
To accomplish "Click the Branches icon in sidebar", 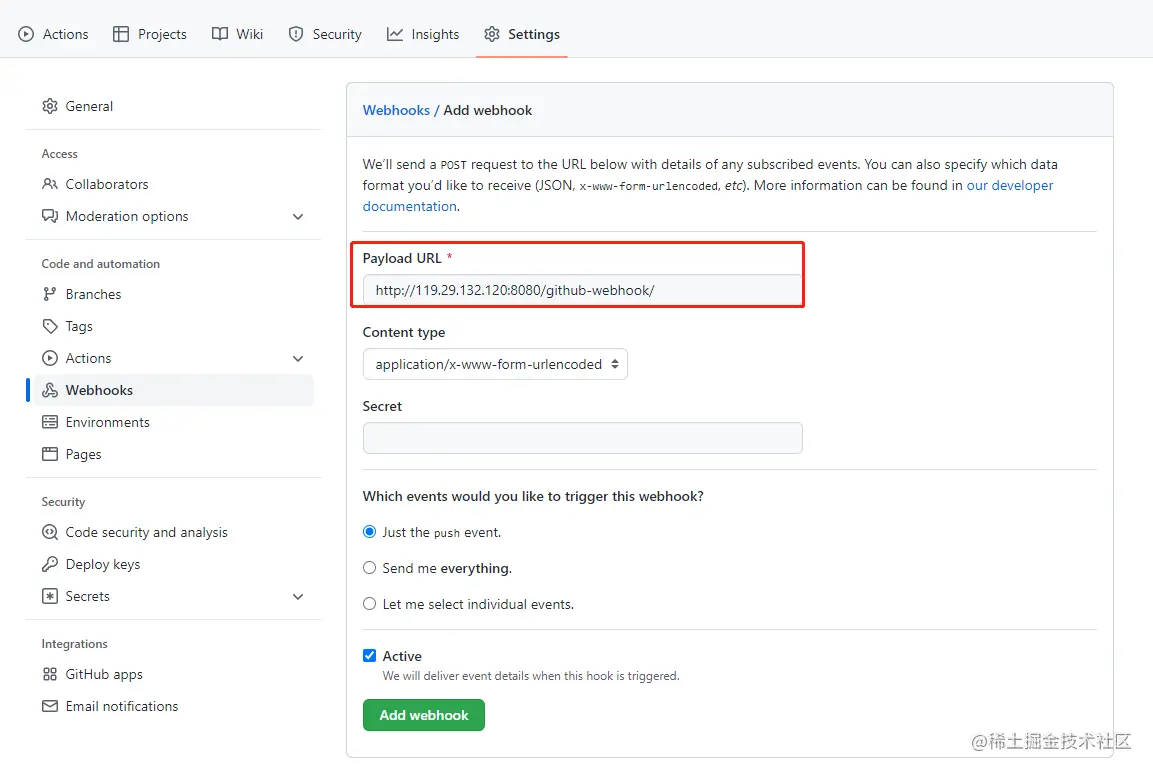I will [50, 294].
